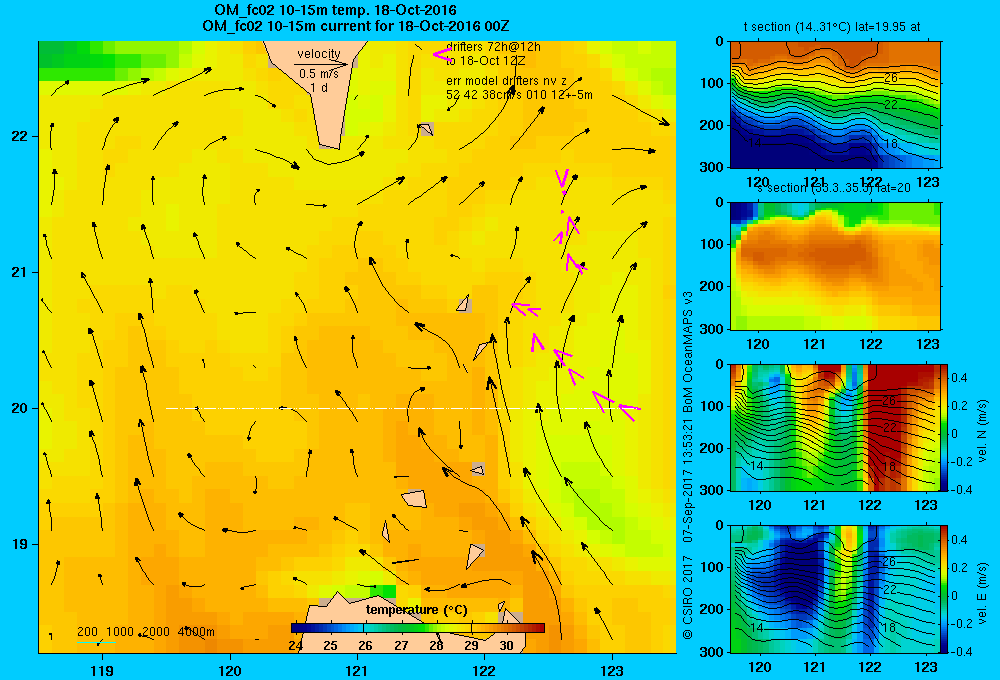The width and height of the screenshot is (1000, 680).
Task: Click latitude label 22 on main map axis
Action: (x=19, y=137)
